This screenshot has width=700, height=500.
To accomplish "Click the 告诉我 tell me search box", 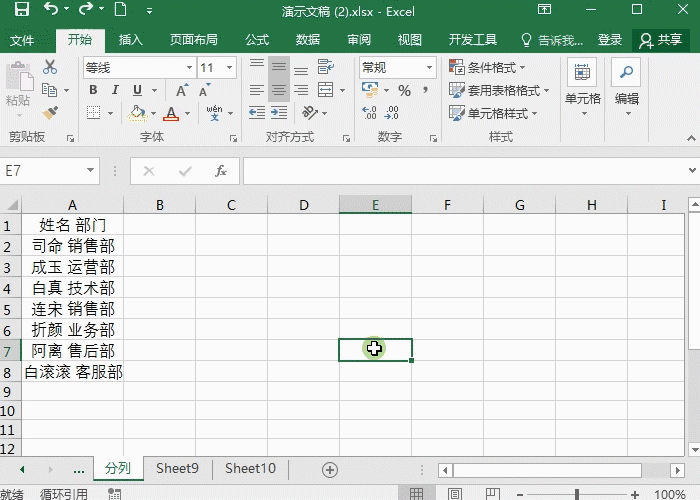I will click(552, 40).
